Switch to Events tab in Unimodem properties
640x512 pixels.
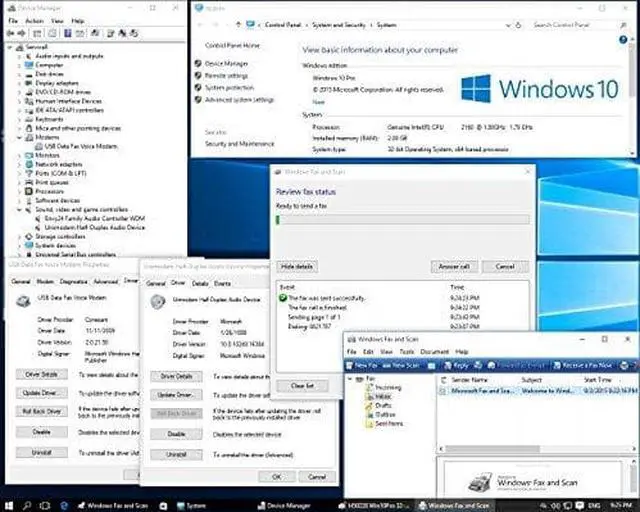point(222,283)
